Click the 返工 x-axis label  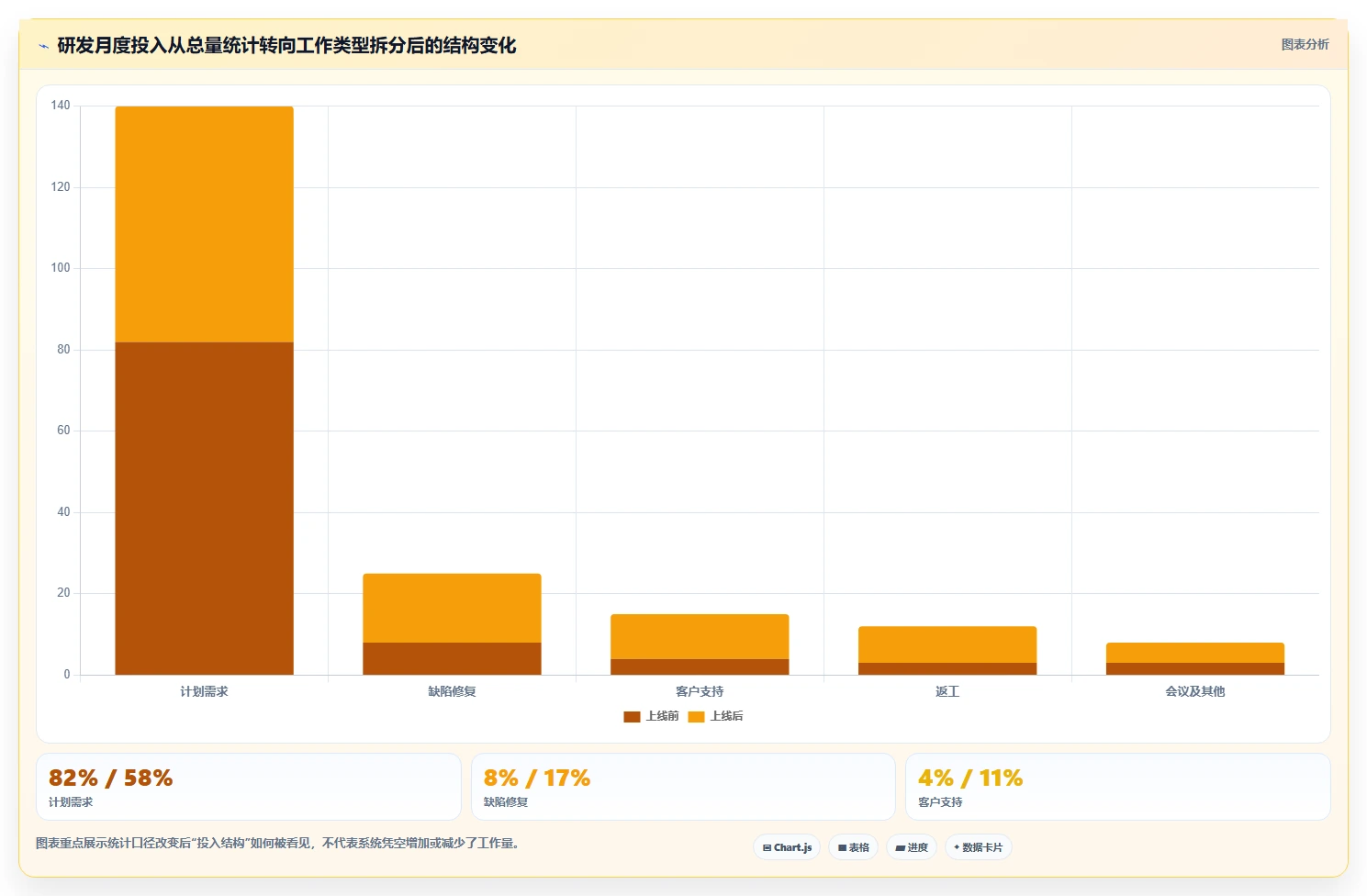click(947, 691)
